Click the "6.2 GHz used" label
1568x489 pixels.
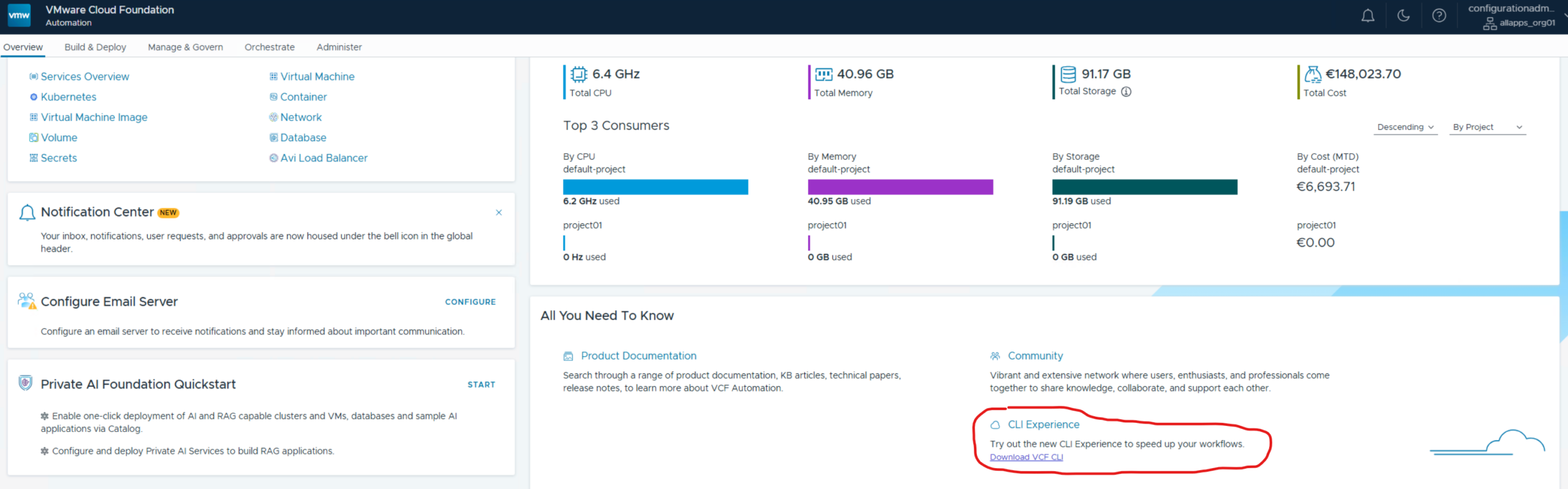point(591,201)
